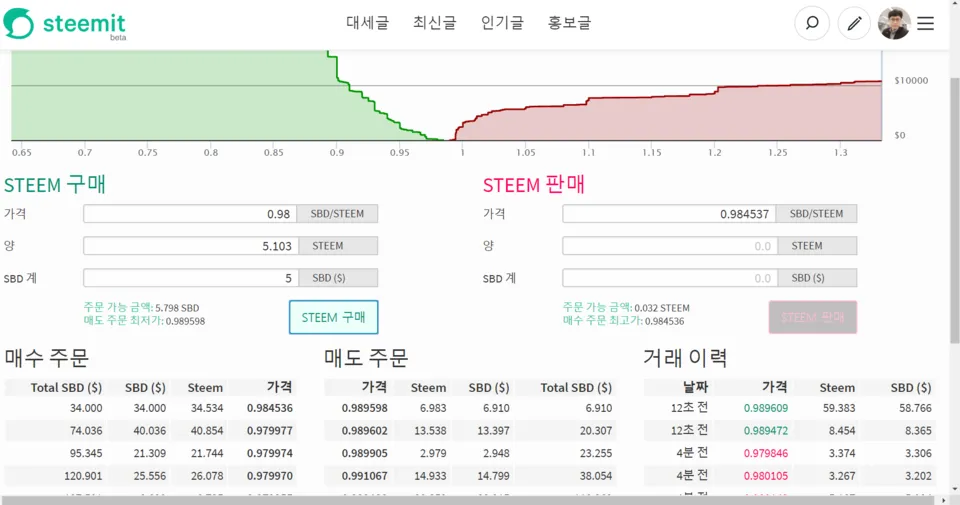Select sell order at price 0.991067
The width and height of the screenshot is (960, 505).
(x=470, y=476)
